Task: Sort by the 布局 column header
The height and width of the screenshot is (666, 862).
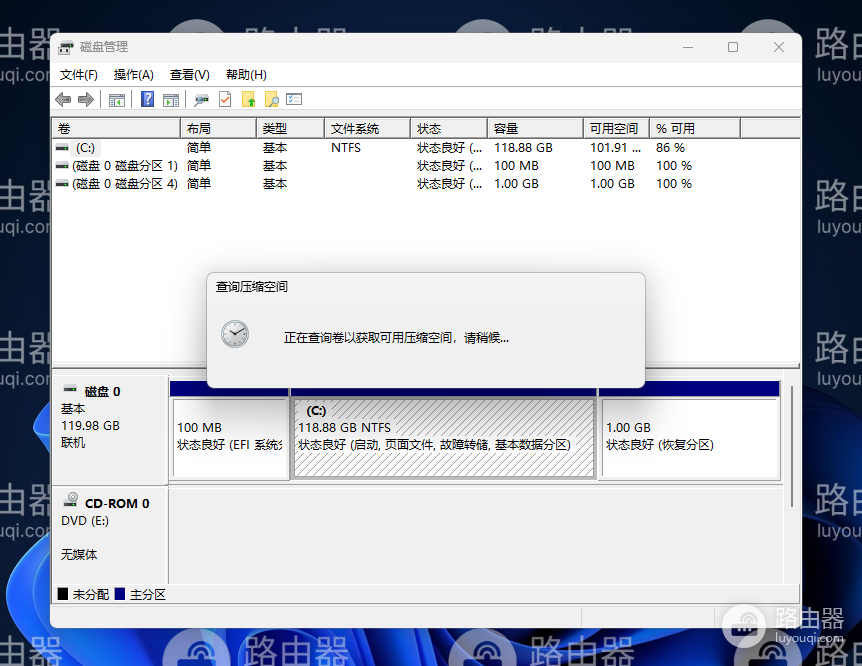Action: [218, 129]
